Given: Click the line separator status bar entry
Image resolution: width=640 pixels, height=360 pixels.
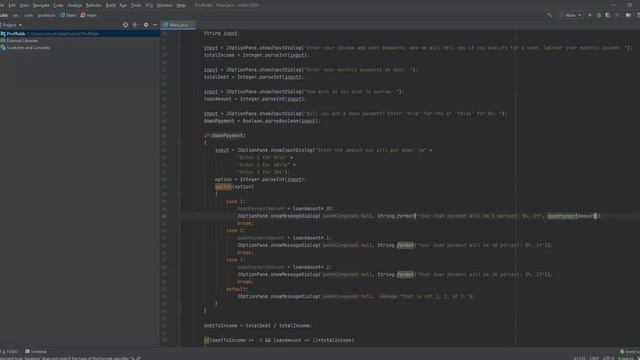Looking at the screenshot, I should point(594,358).
